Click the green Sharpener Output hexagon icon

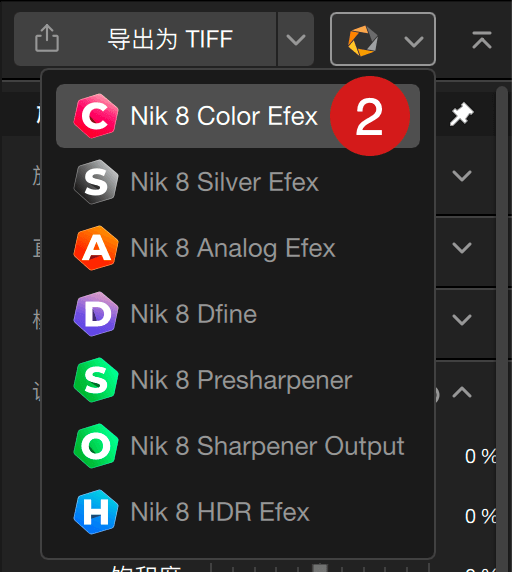(96, 446)
